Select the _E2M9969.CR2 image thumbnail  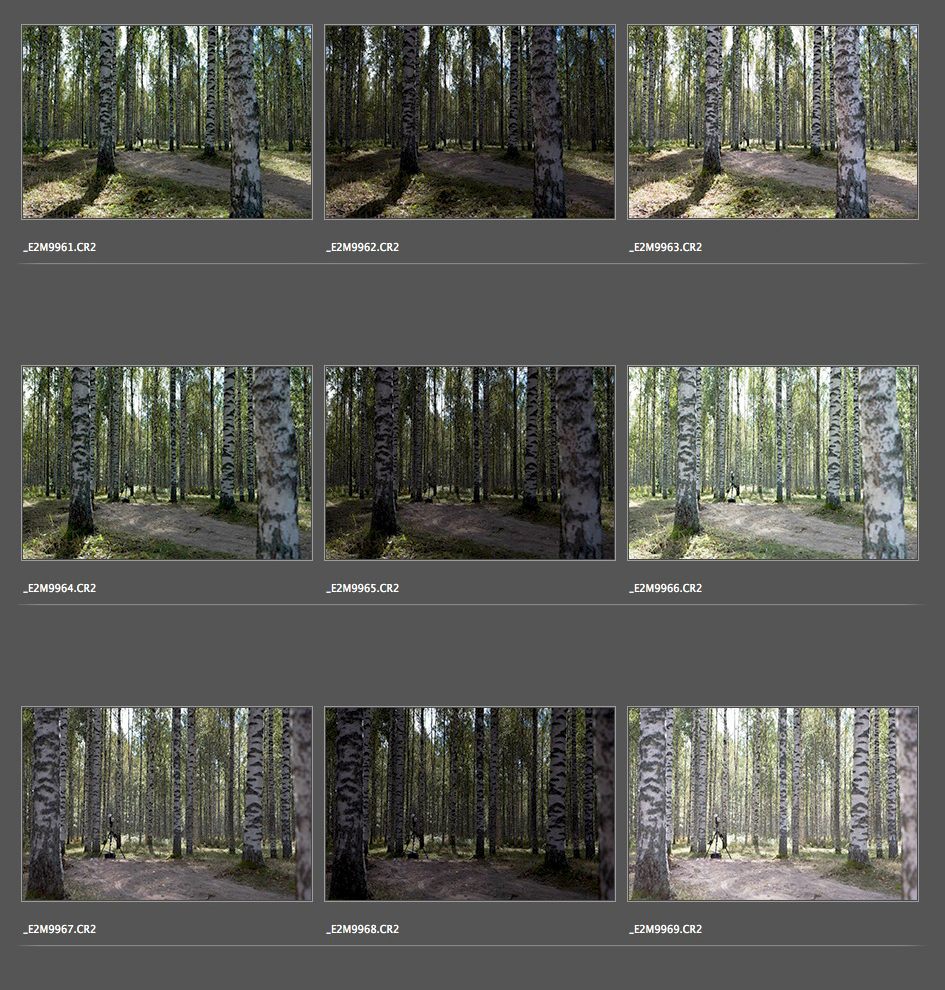coord(773,804)
